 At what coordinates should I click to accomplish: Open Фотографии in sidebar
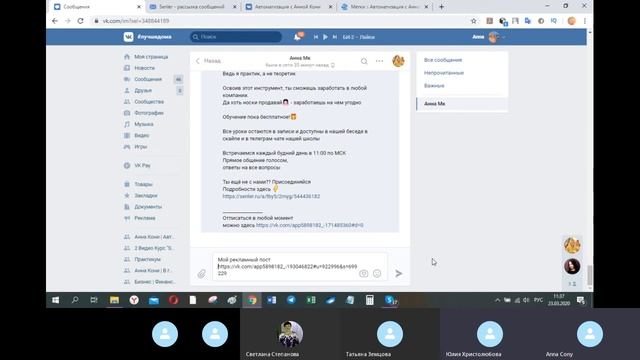(149, 113)
